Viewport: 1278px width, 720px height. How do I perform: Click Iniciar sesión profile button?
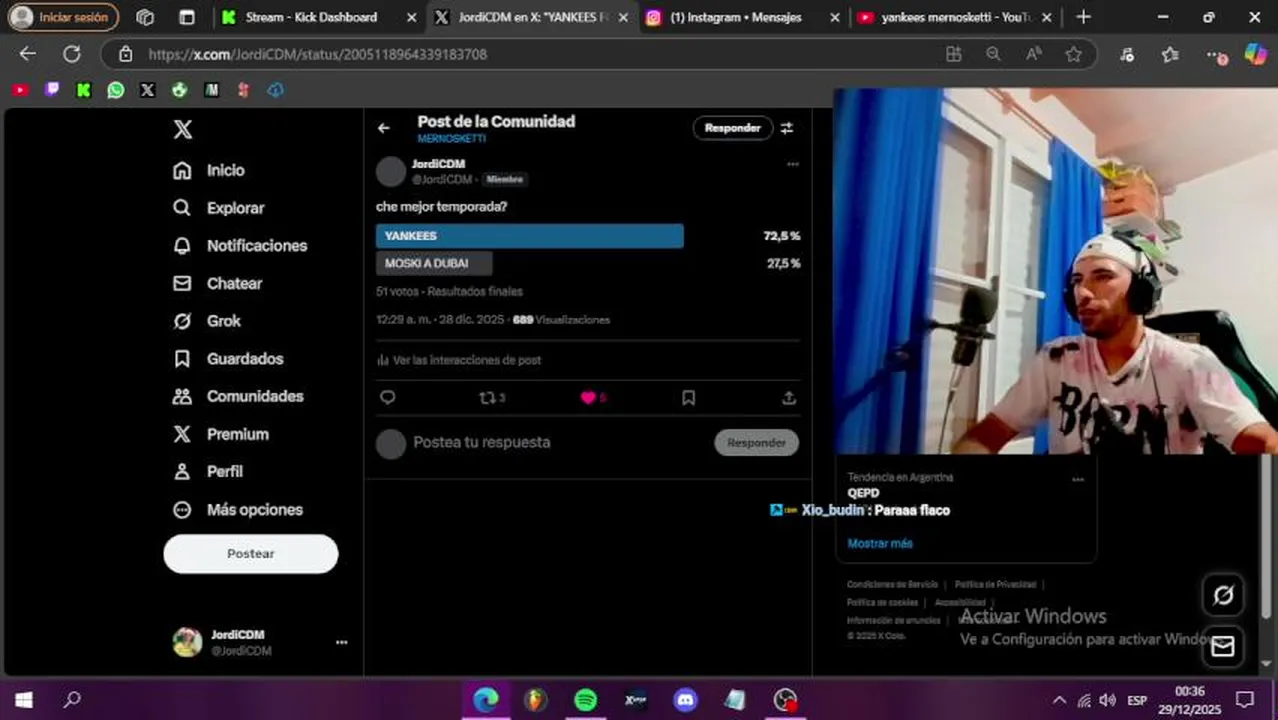pos(63,17)
